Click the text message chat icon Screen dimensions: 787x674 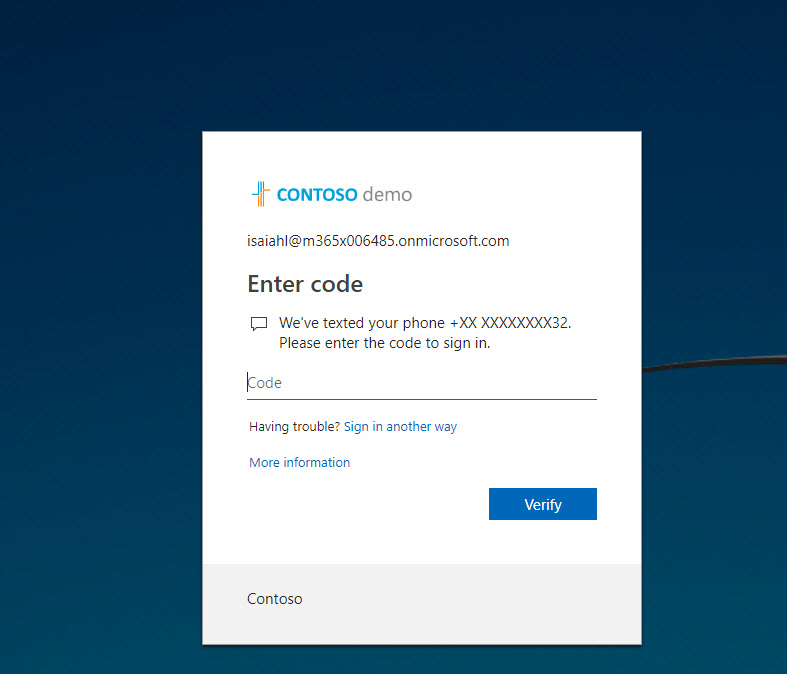click(x=259, y=324)
